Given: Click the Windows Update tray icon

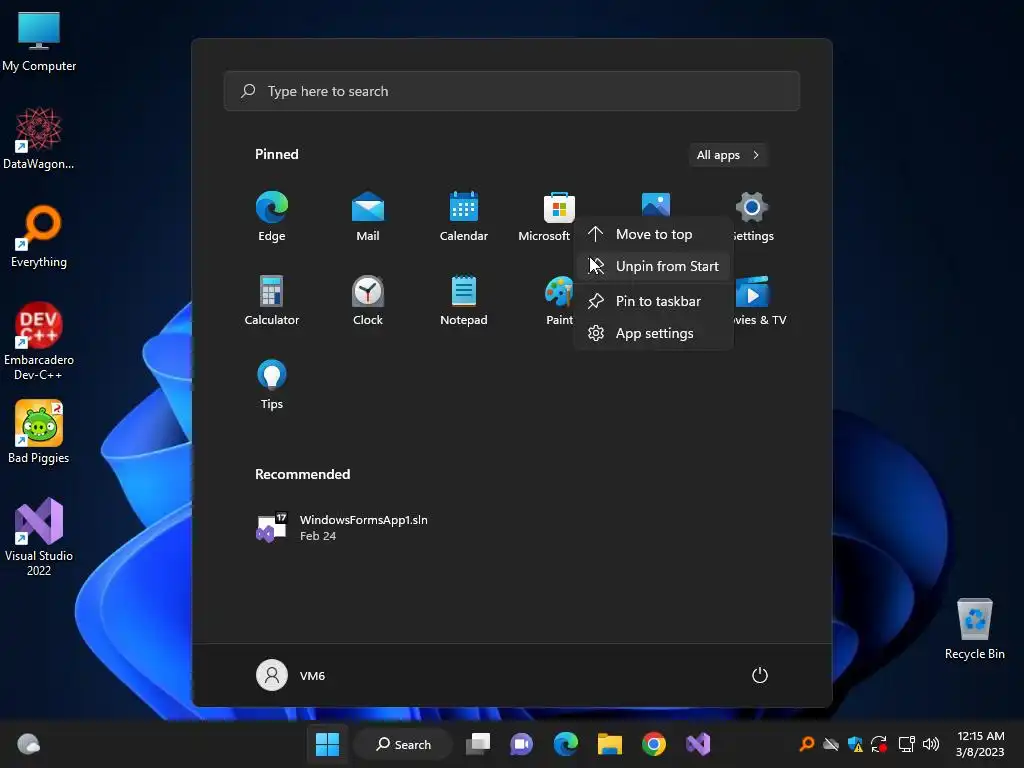Looking at the screenshot, I should (879, 744).
